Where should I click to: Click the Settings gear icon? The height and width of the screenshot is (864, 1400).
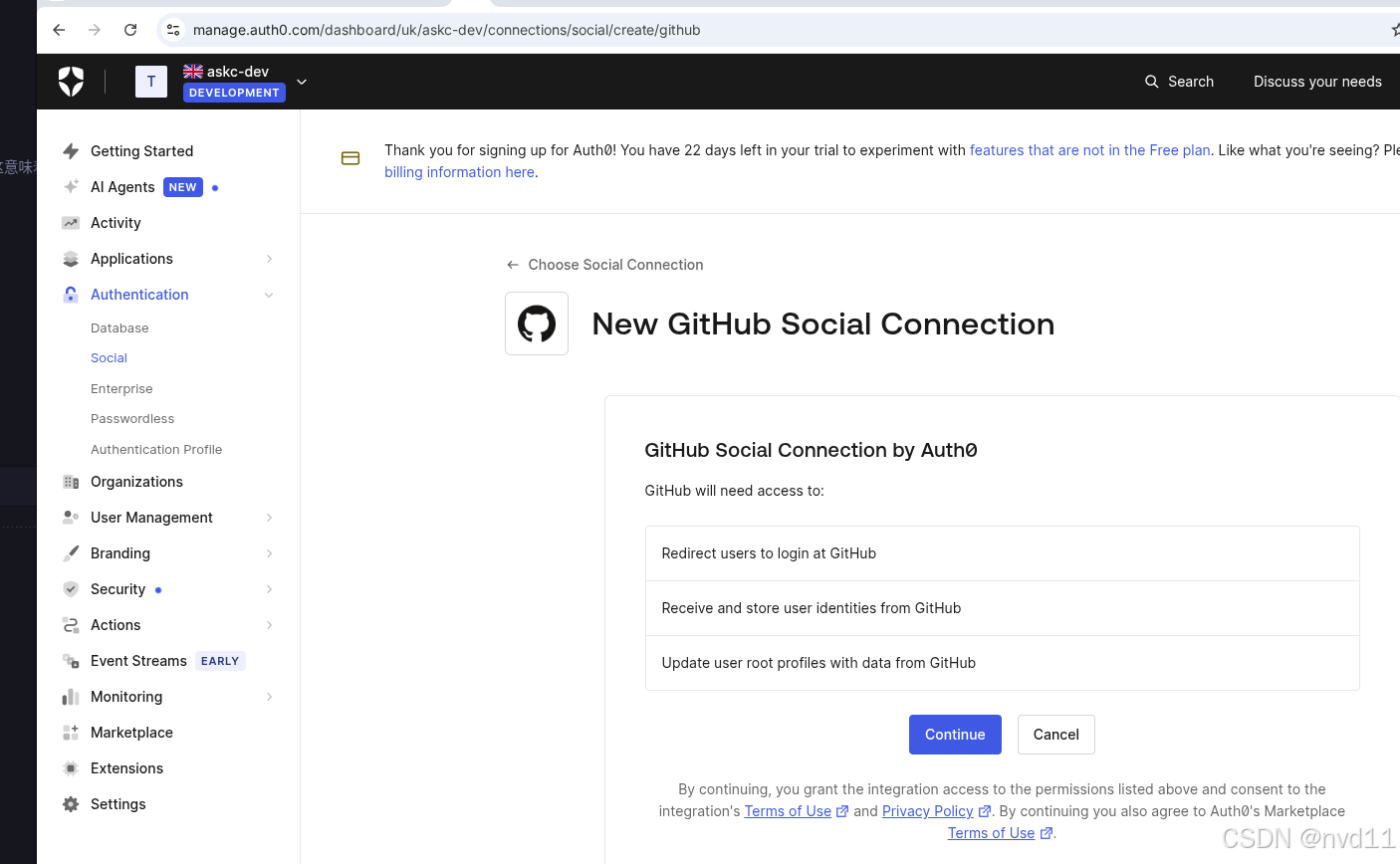click(71, 804)
